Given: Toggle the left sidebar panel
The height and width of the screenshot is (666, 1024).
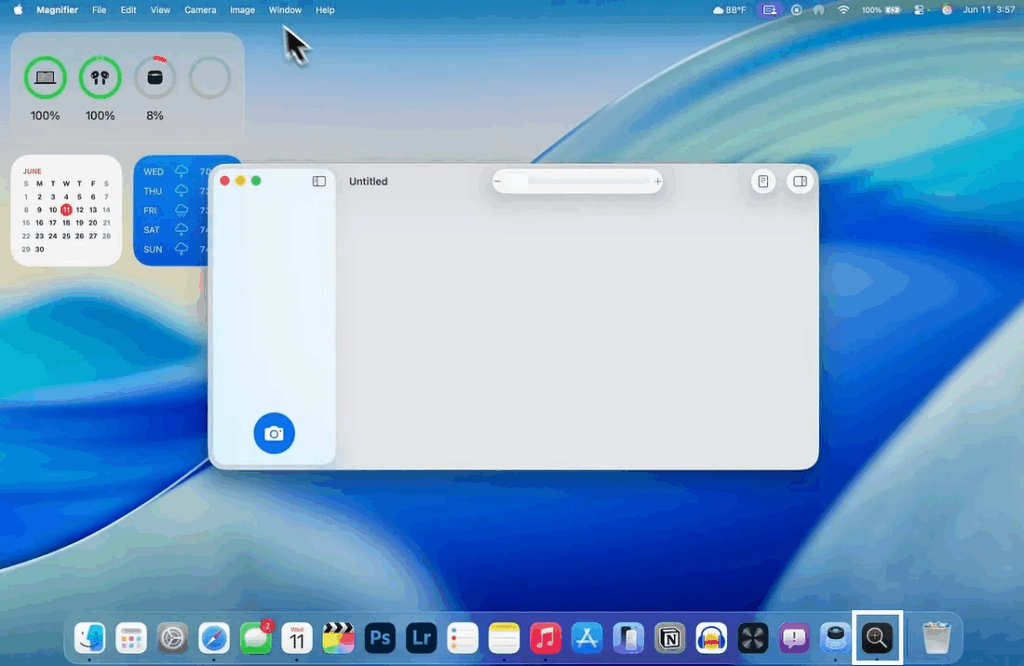Looking at the screenshot, I should click(x=319, y=181).
